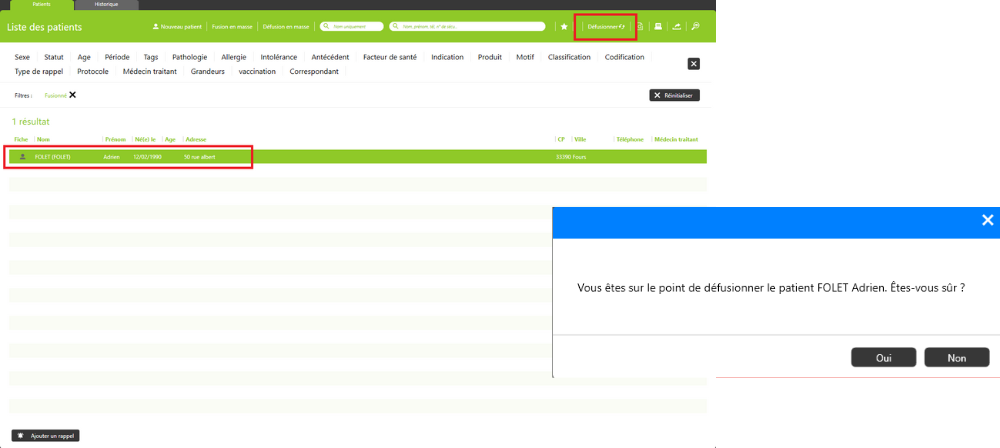The width and height of the screenshot is (1000, 448).
Task: Open patient file icon for FOLET
Action: [x=23, y=157]
